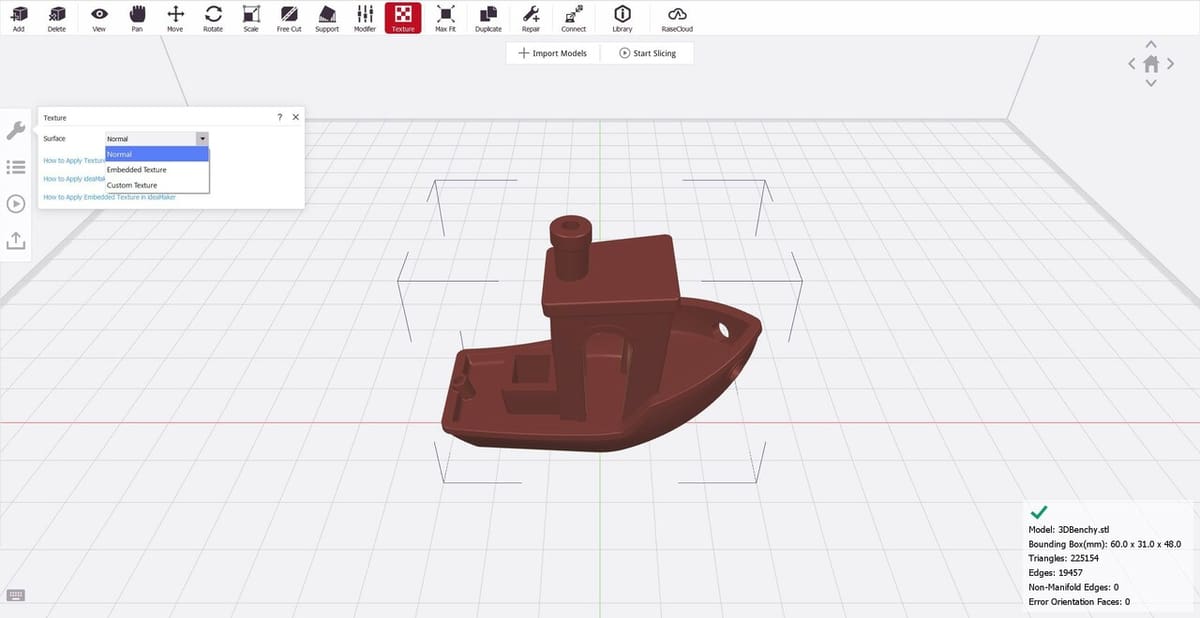Open RaiseCloud
This screenshot has height=618, width=1200.
point(677,18)
